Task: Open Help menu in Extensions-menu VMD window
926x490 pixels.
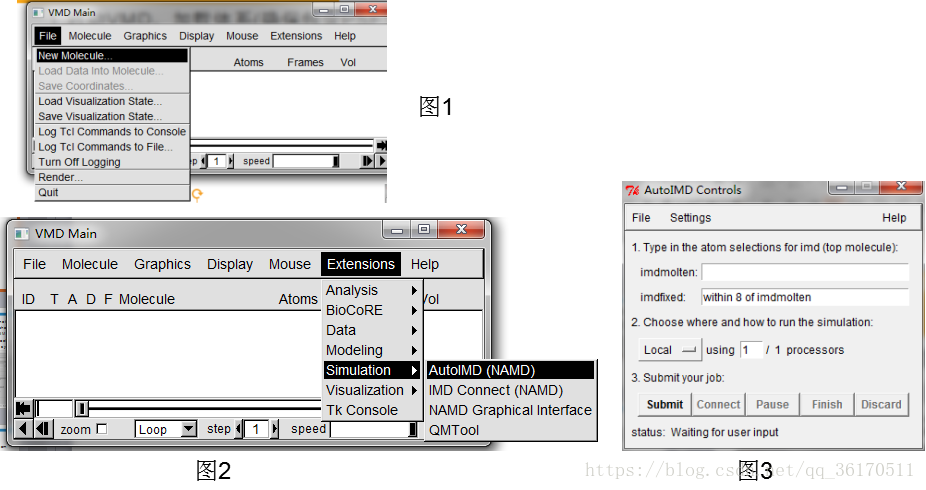Action: [x=425, y=264]
